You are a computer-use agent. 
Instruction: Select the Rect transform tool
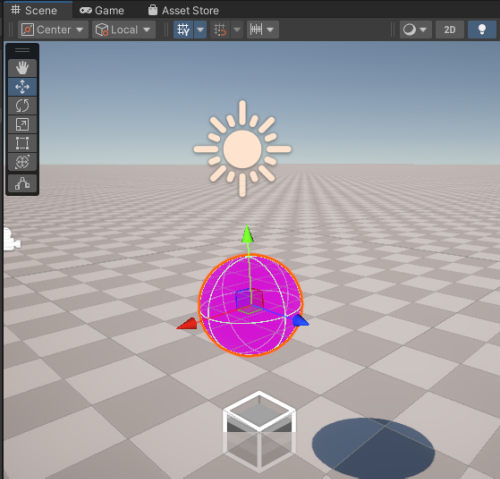point(22,143)
